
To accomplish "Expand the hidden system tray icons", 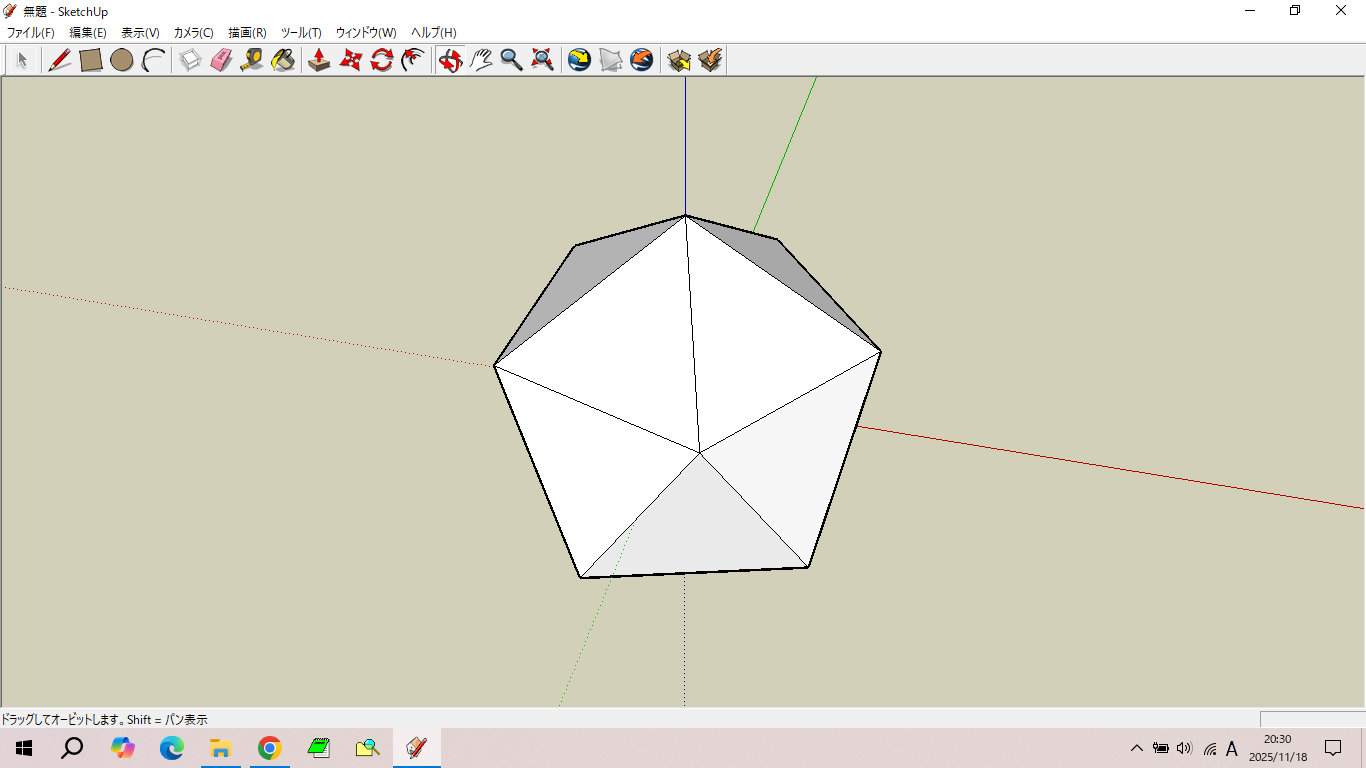I will coord(1136,748).
